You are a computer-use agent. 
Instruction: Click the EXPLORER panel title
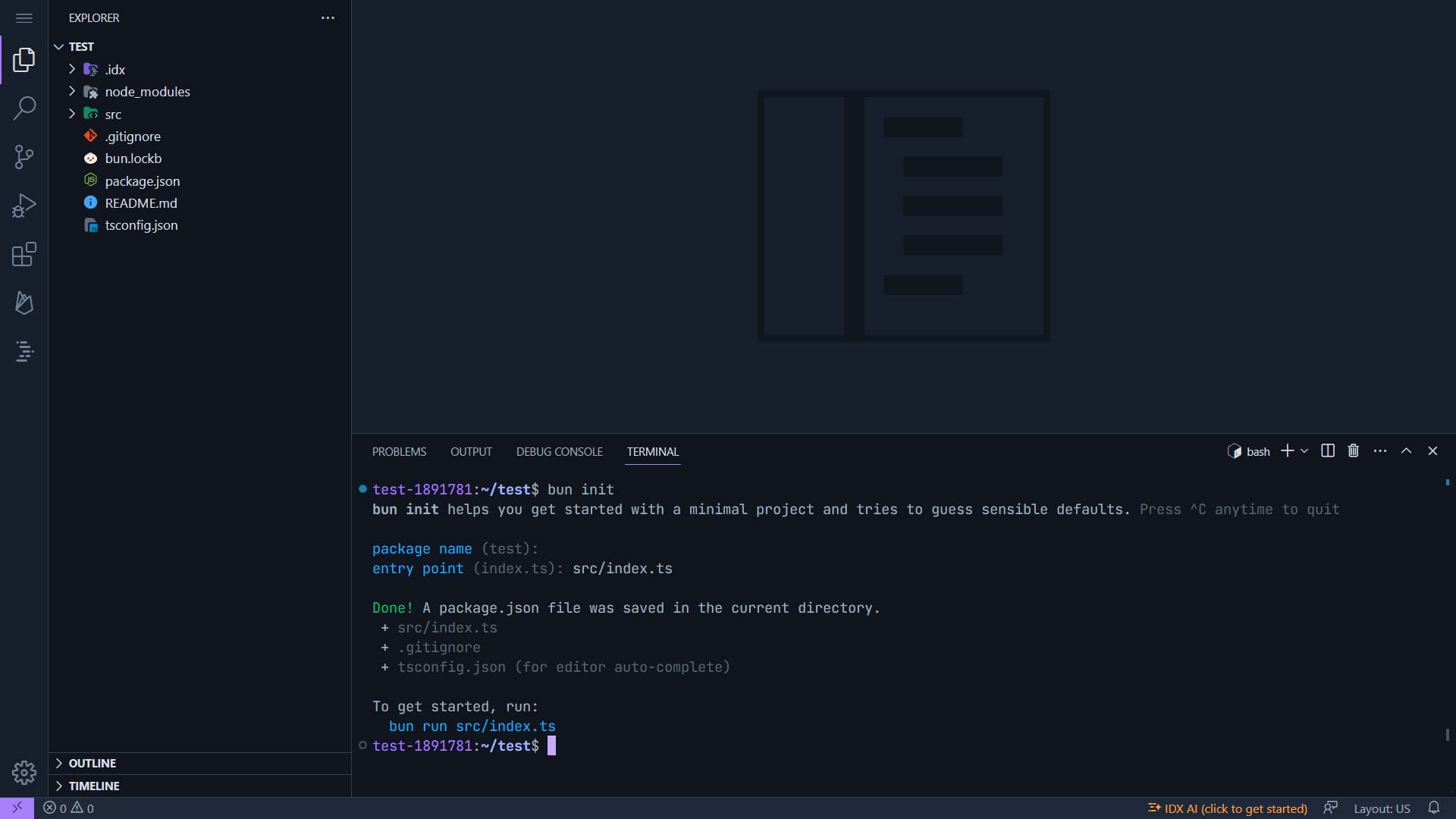pyautogui.click(x=94, y=18)
